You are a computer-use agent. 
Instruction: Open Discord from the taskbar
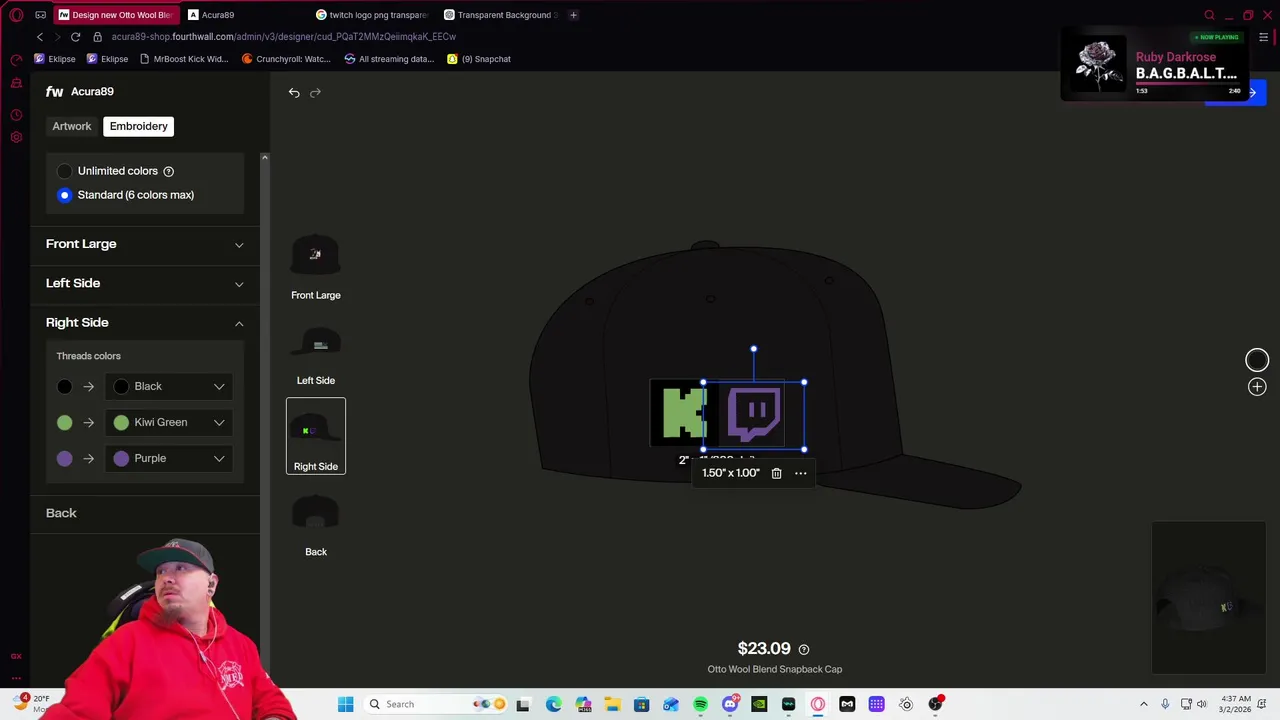[x=729, y=704]
